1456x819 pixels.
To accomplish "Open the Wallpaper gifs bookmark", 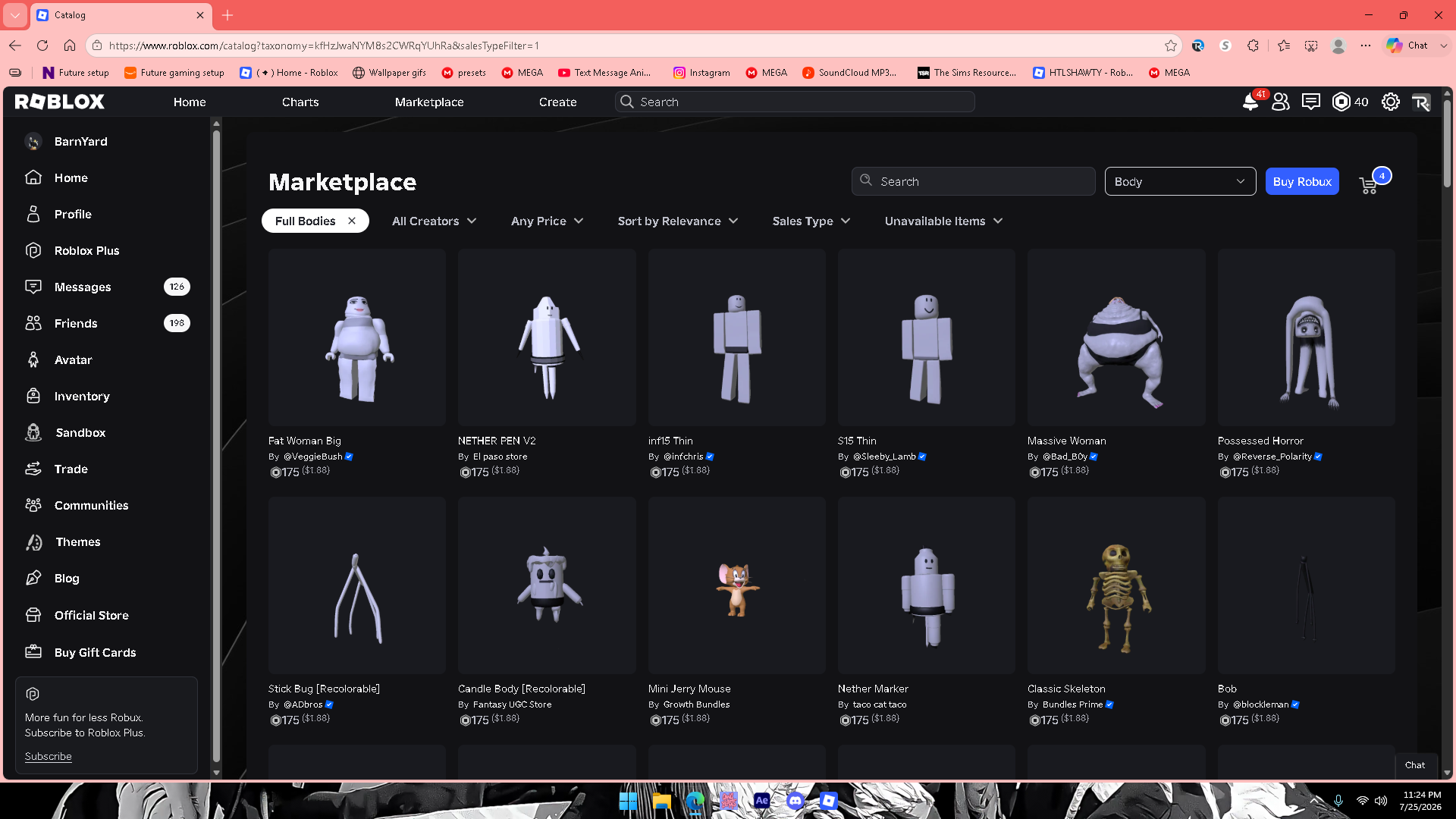I will tap(389, 73).
